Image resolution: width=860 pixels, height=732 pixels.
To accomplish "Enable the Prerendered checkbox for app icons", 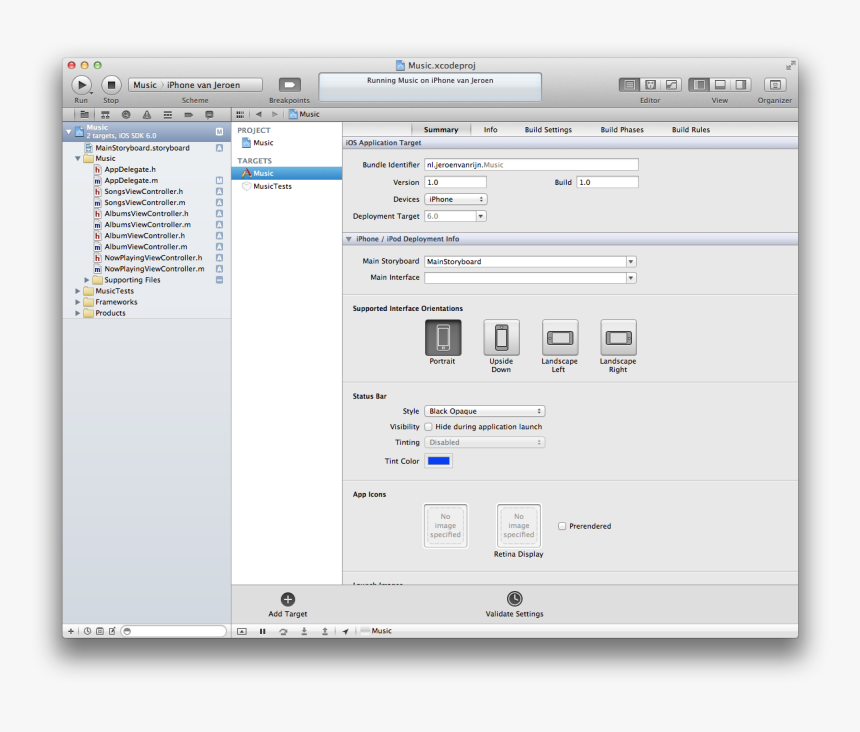I will pyautogui.click(x=563, y=526).
